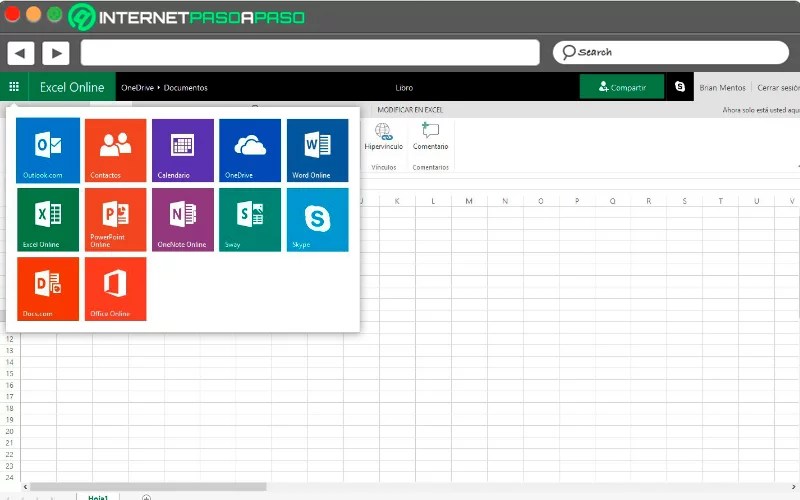Click the Libro workbook title

[x=404, y=87]
